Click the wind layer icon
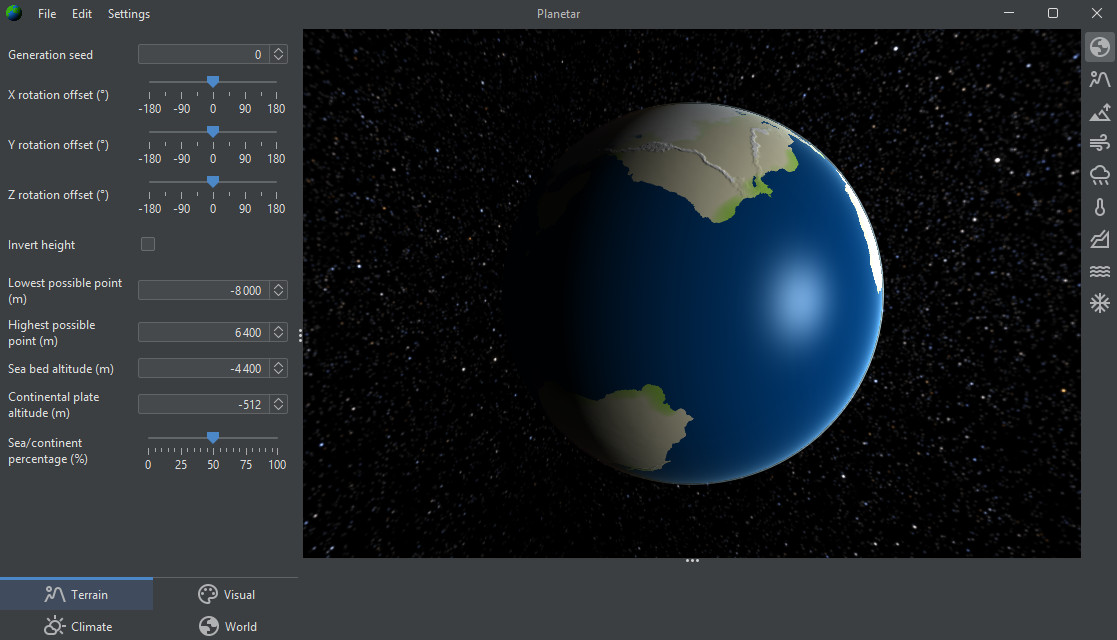The width and height of the screenshot is (1117, 640). point(1099,143)
